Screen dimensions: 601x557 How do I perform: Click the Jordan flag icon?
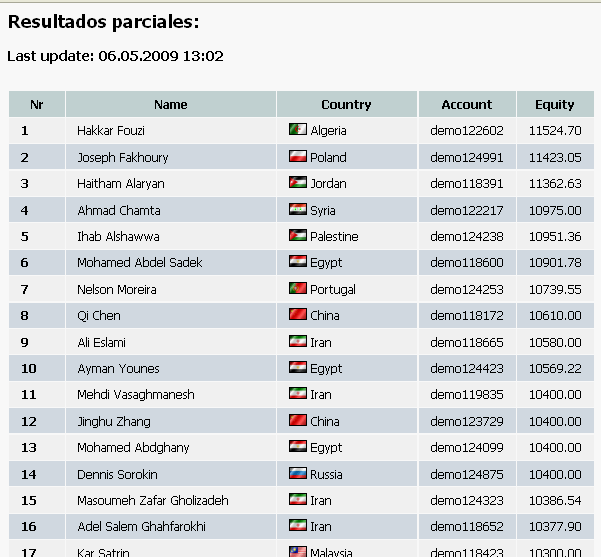tap(297, 183)
